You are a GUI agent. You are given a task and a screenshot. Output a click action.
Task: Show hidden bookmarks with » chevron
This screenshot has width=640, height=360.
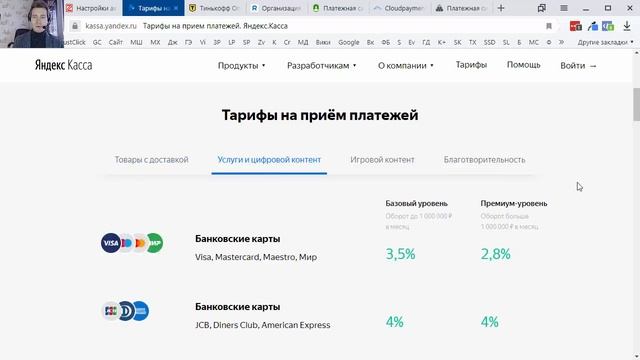pyautogui.click(x=562, y=42)
